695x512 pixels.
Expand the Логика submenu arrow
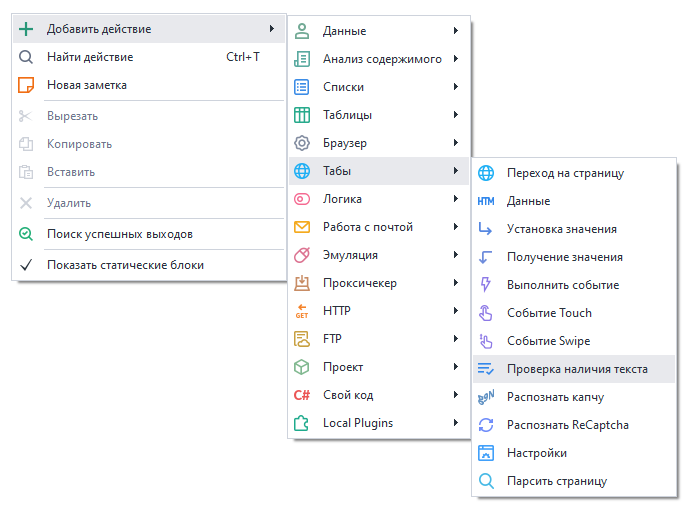coord(456,199)
